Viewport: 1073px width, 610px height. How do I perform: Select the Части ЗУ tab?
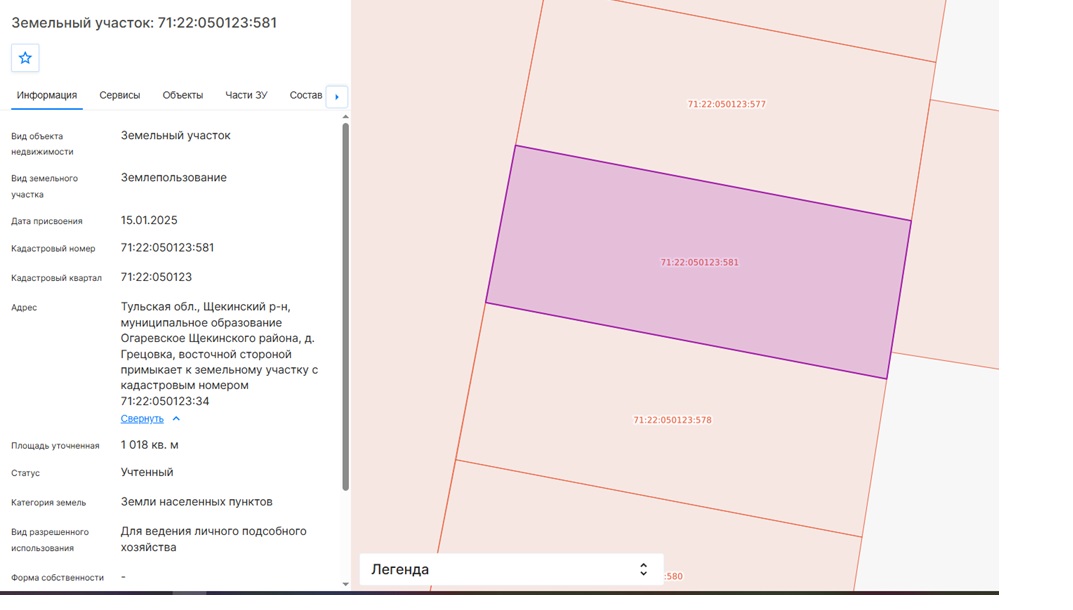coord(246,95)
